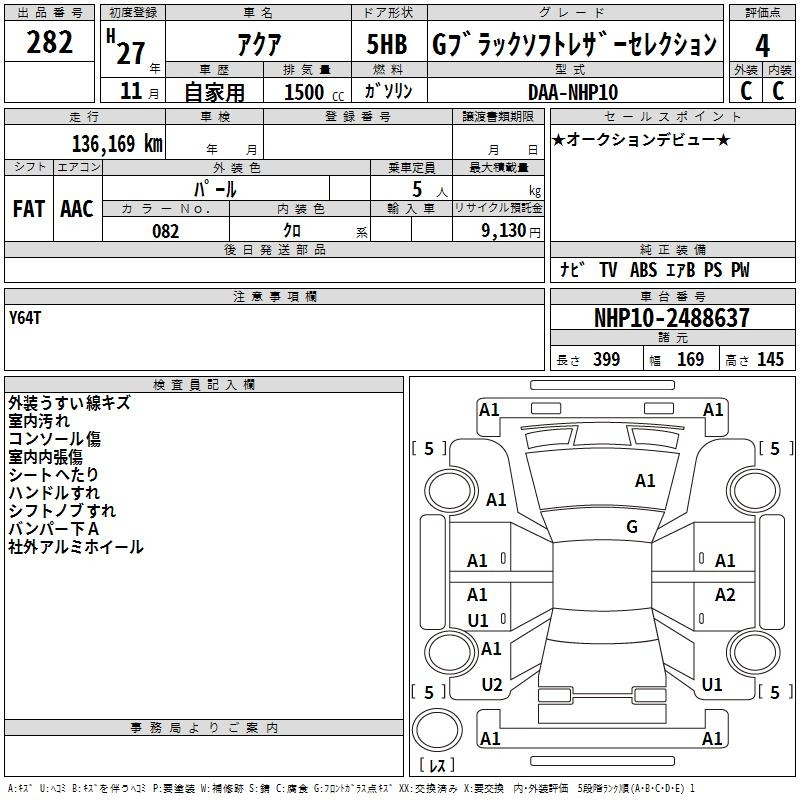
Task: Select the inspector note バンパー下A
Action: point(54,529)
